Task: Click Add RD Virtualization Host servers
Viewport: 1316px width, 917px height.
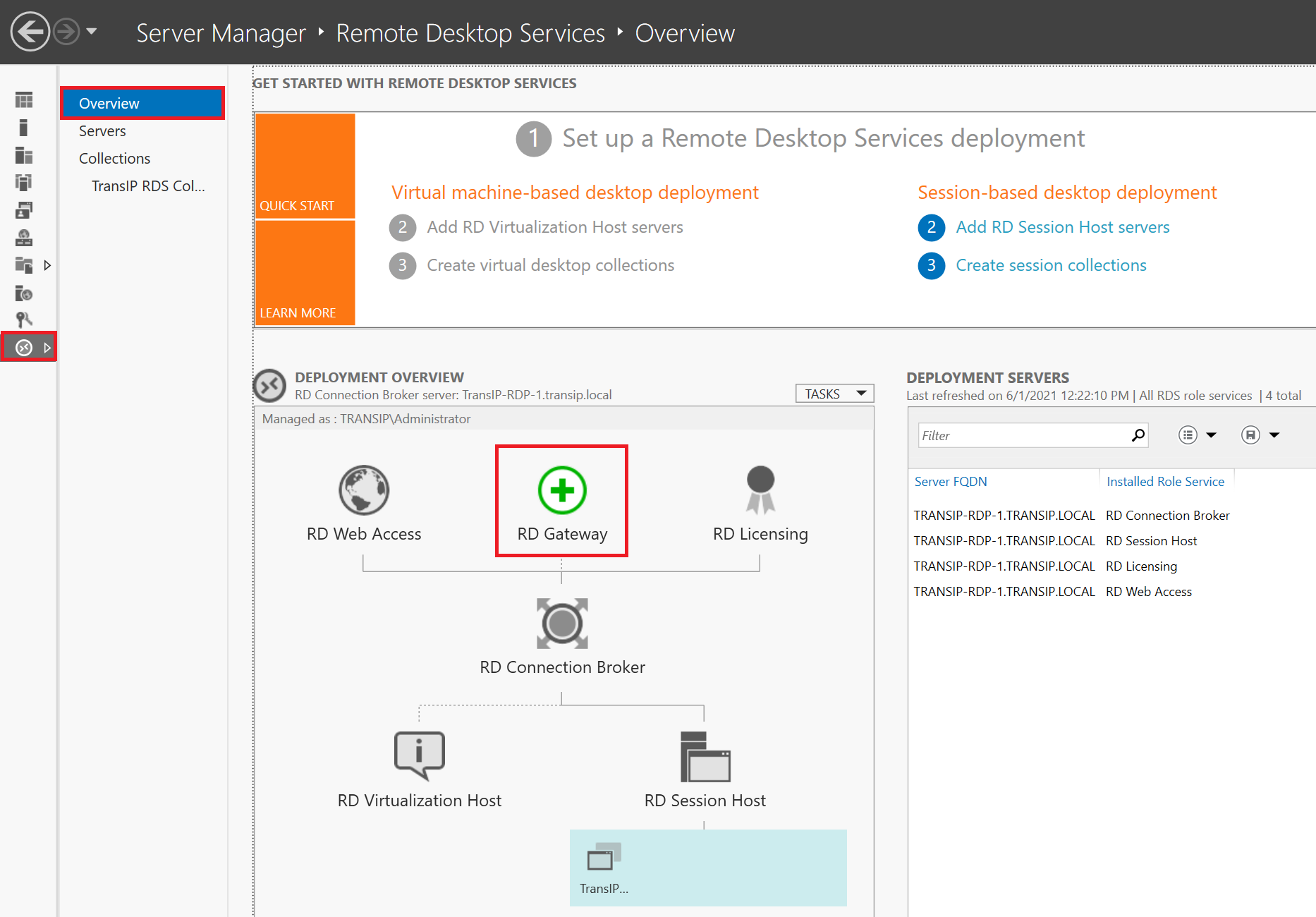Action: [x=555, y=227]
